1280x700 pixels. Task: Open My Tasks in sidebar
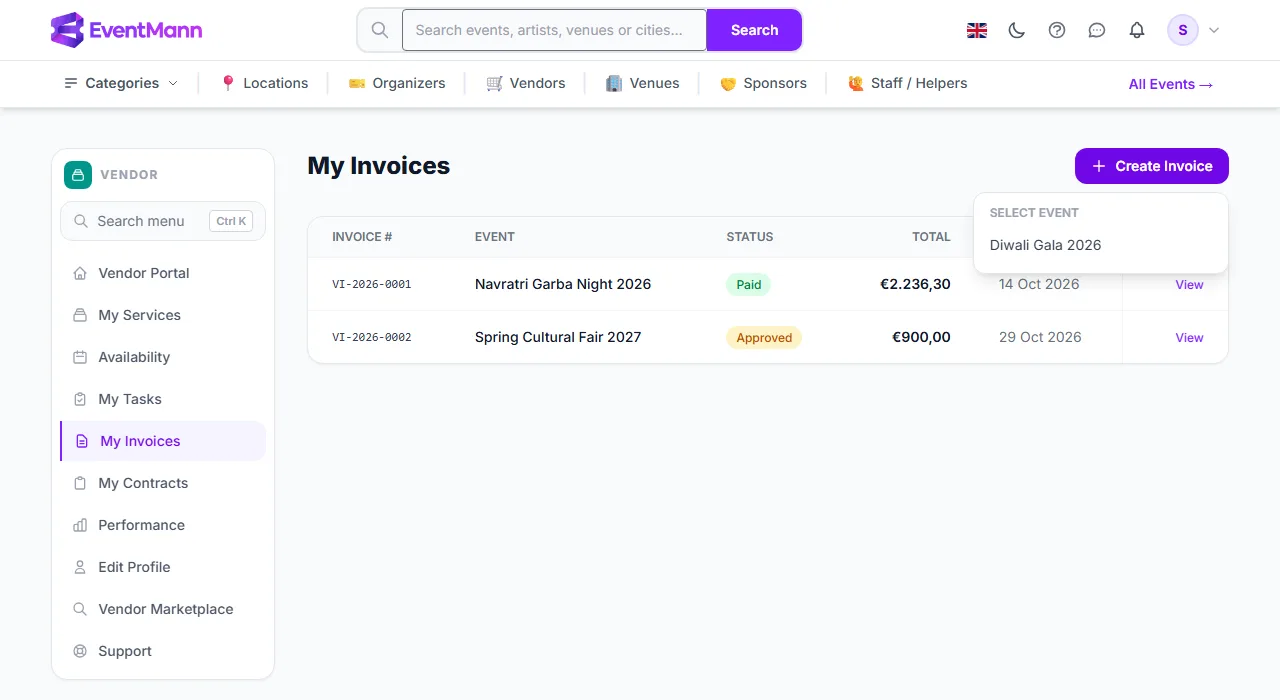(x=163, y=399)
